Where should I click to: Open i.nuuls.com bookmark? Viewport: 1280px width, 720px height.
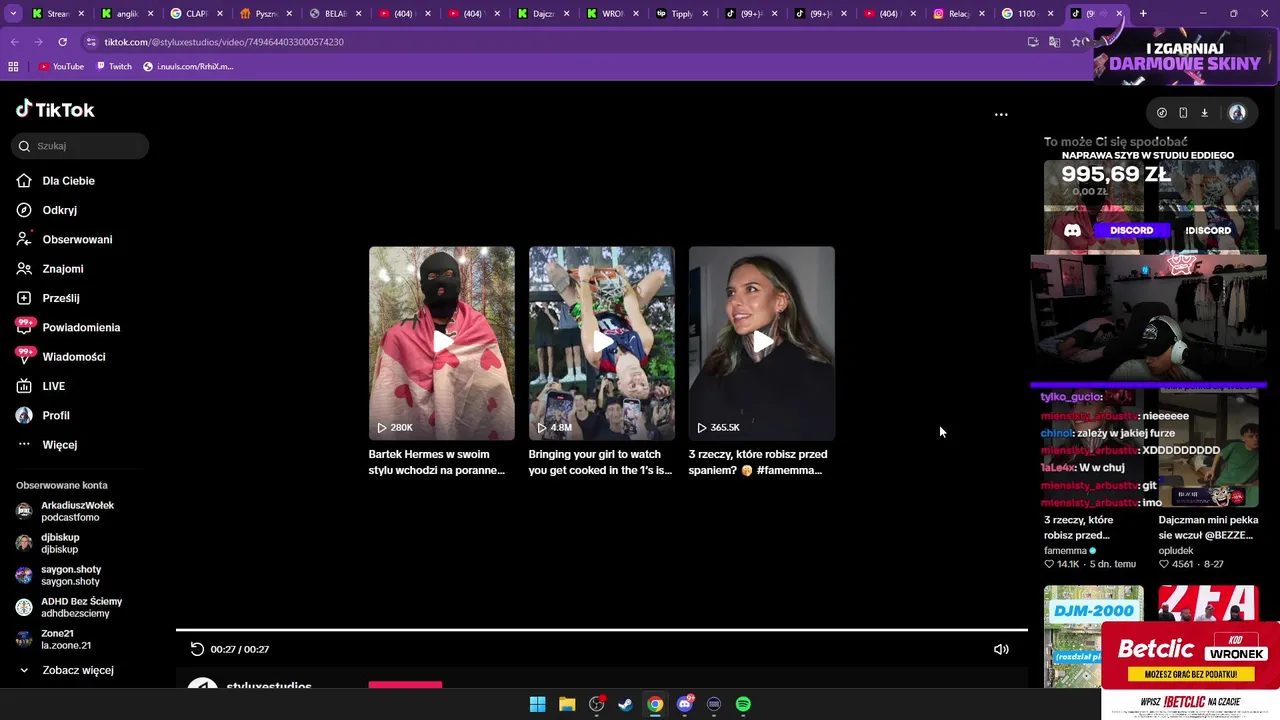tap(188, 66)
